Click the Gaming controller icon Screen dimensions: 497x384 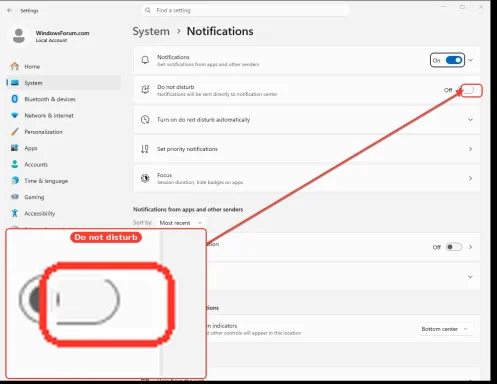click(15, 197)
